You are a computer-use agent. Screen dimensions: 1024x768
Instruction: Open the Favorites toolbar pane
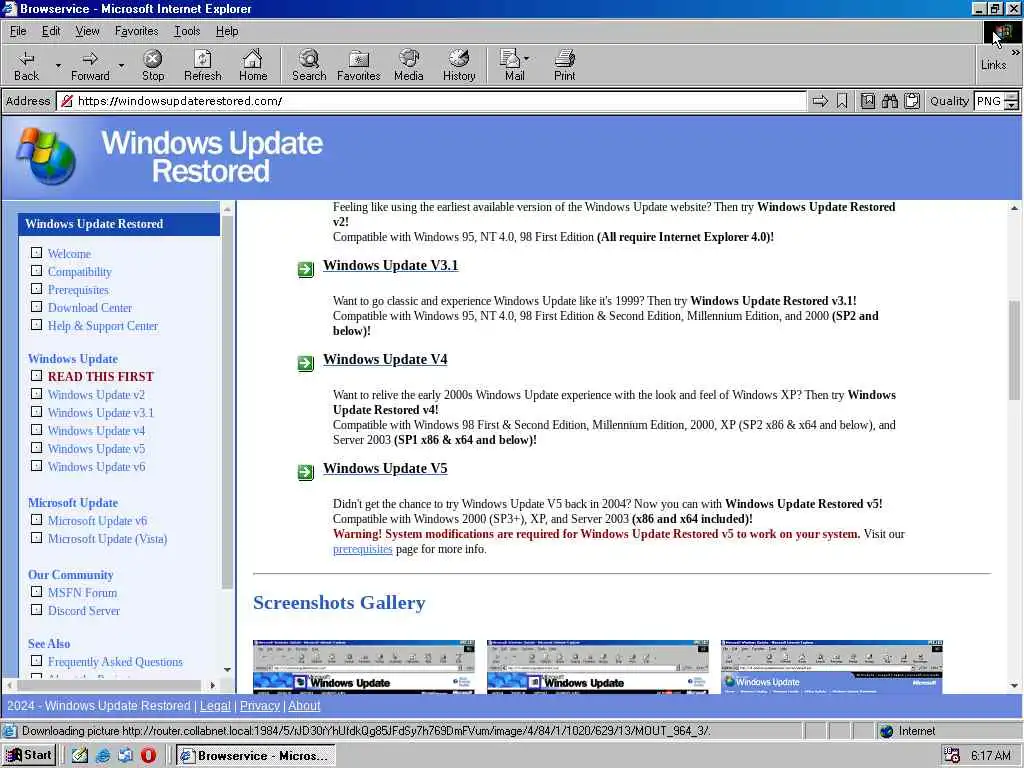coord(359,65)
